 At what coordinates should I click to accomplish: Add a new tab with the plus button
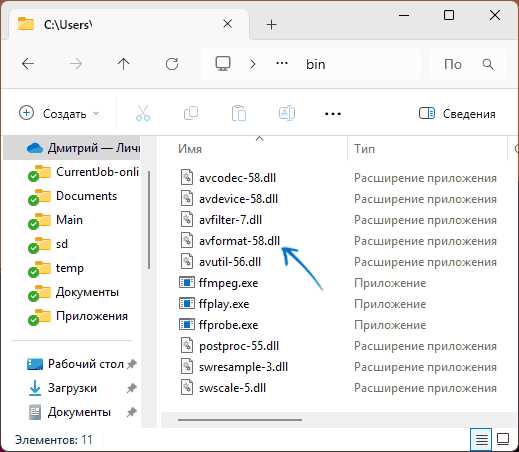pos(272,25)
